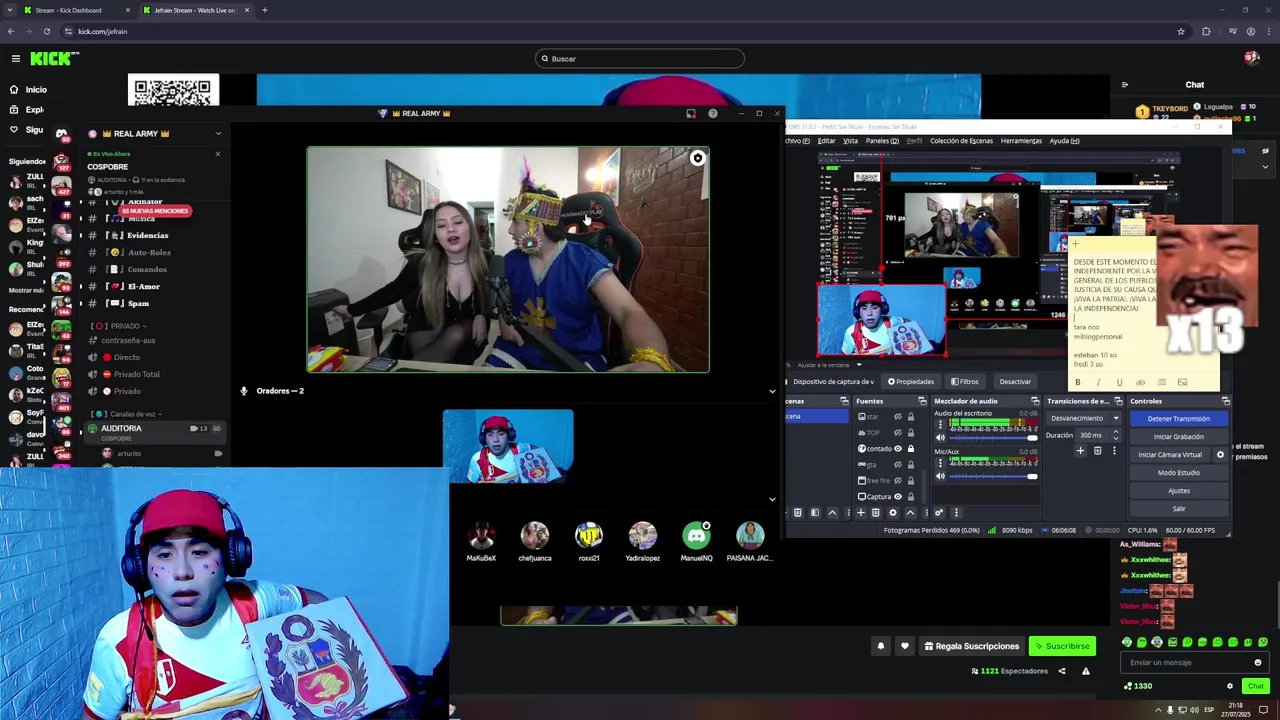Click OBS Propiedades button
Image resolution: width=1280 pixels, height=720 pixels.
911,381
